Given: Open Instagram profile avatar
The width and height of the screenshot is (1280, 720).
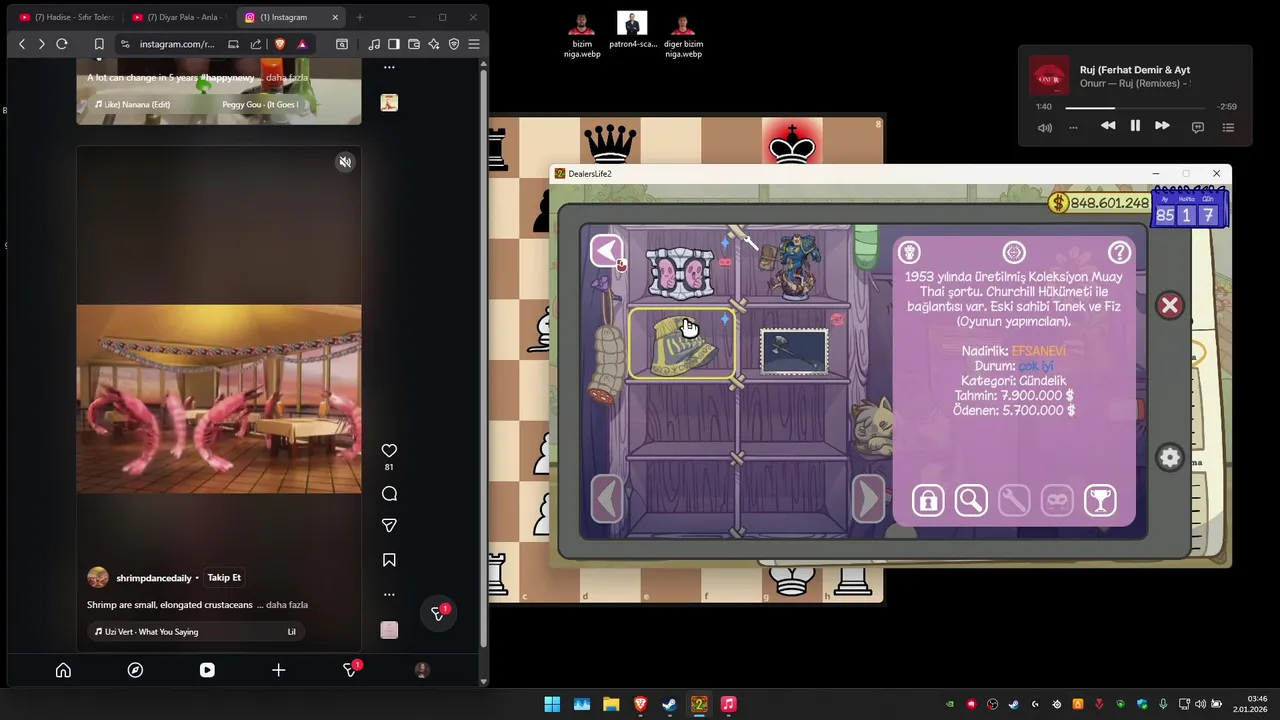Looking at the screenshot, I should tap(422, 670).
